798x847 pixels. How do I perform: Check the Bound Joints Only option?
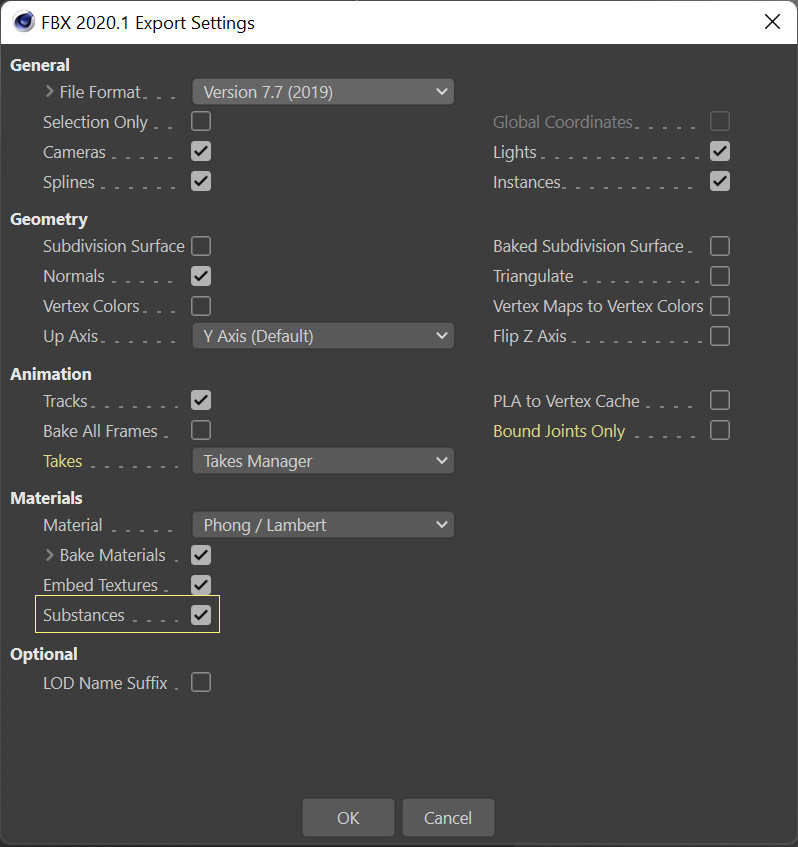(x=720, y=431)
